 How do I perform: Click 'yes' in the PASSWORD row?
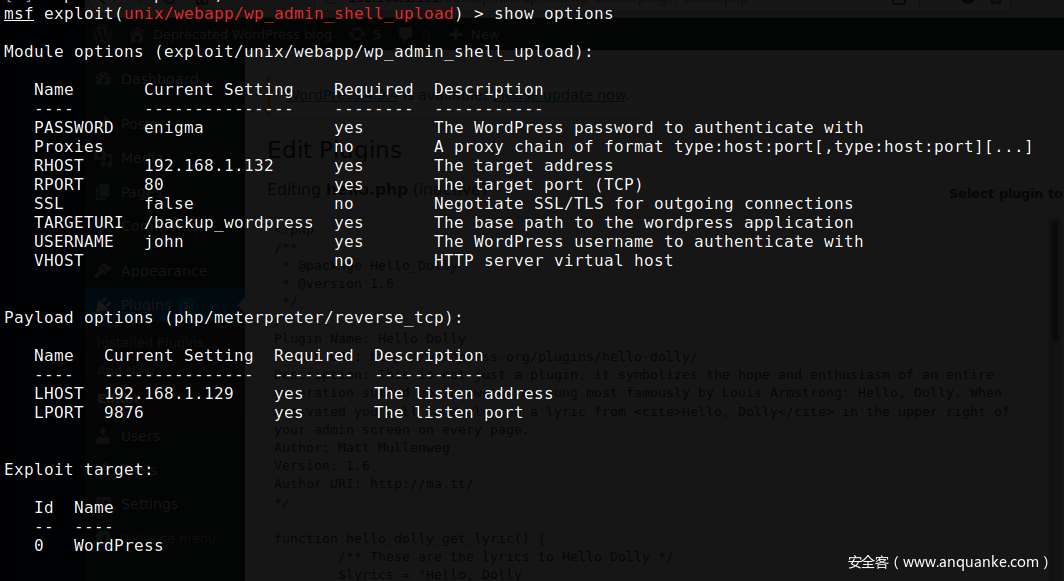349,128
